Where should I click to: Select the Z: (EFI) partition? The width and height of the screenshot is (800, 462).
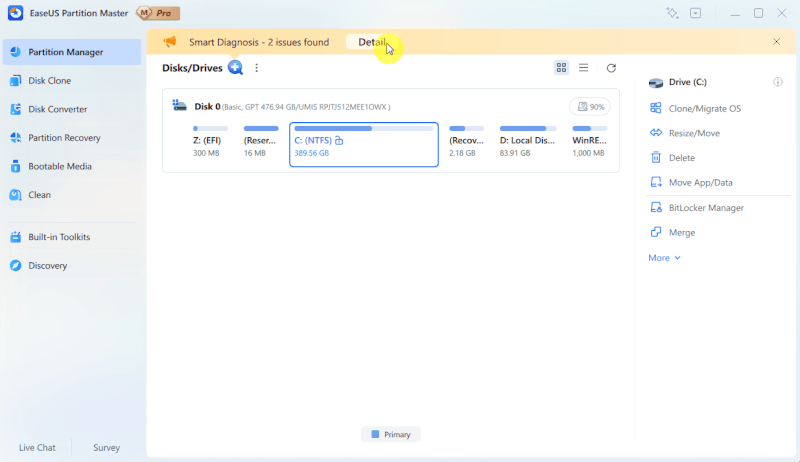[210, 142]
